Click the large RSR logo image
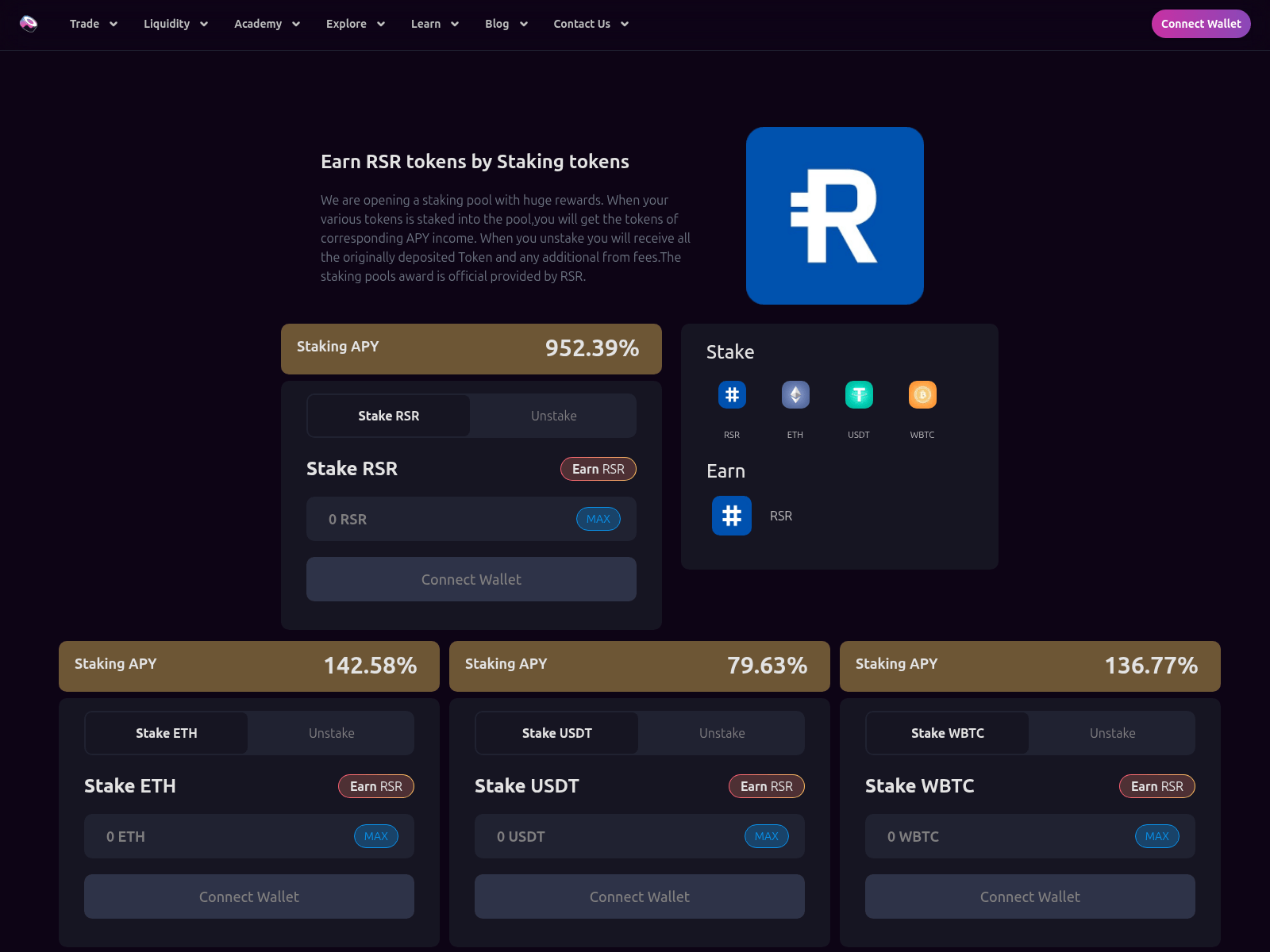Screen dimensions: 1270x952 click(835, 216)
